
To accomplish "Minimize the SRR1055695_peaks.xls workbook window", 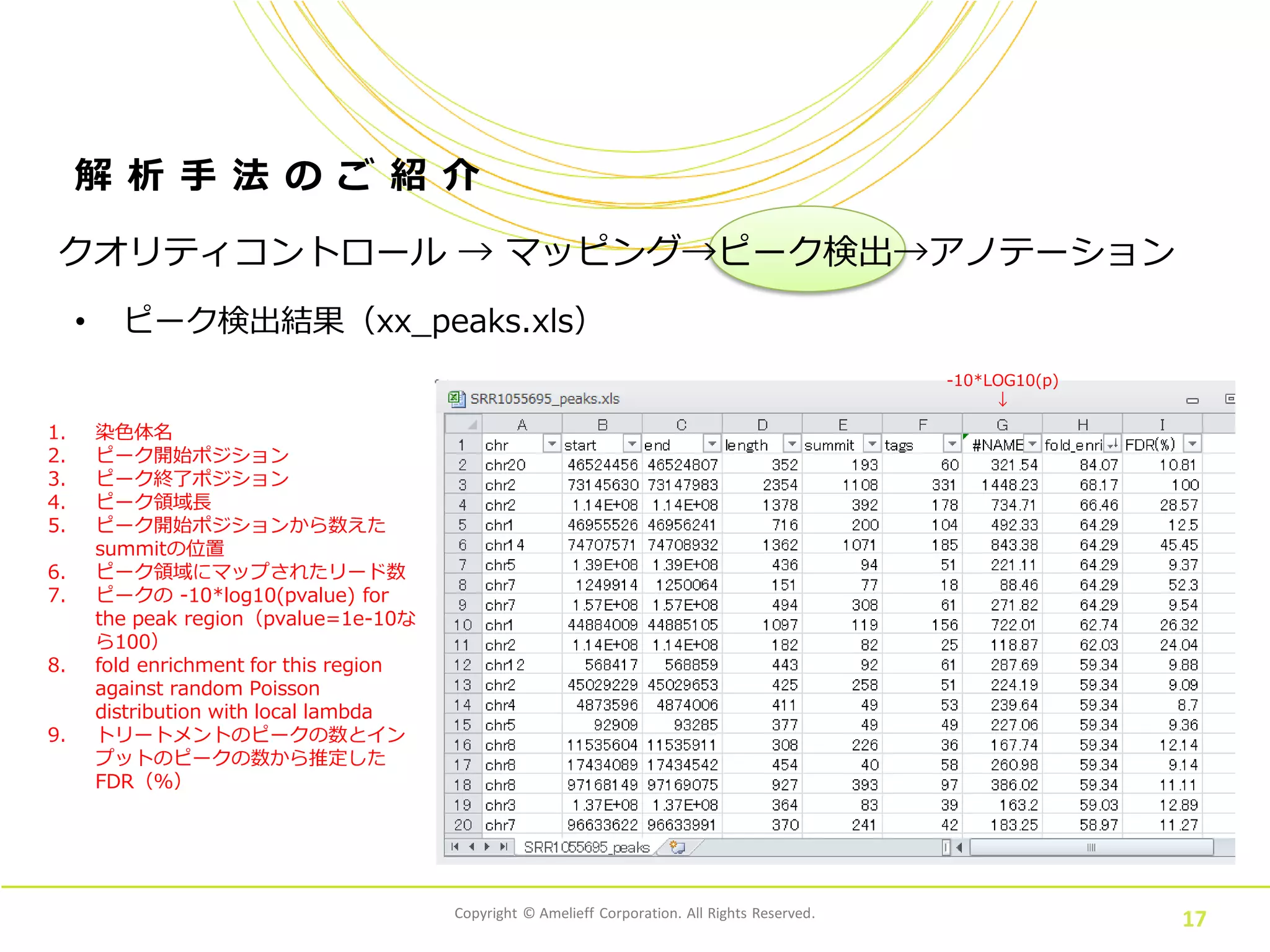I will 1192,400.
